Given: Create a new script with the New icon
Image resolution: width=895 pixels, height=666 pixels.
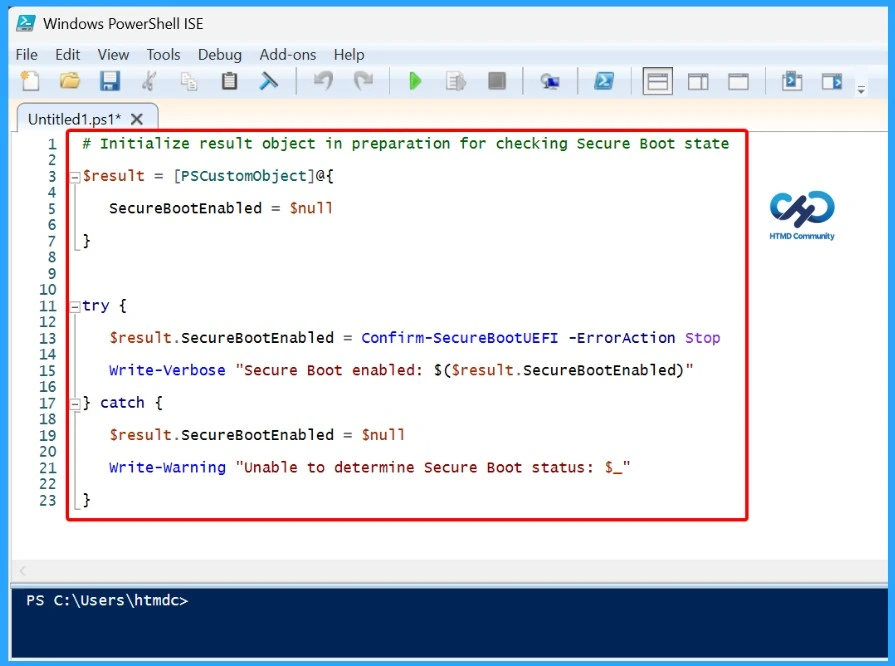Looking at the screenshot, I should pyautogui.click(x=29, y=81).
